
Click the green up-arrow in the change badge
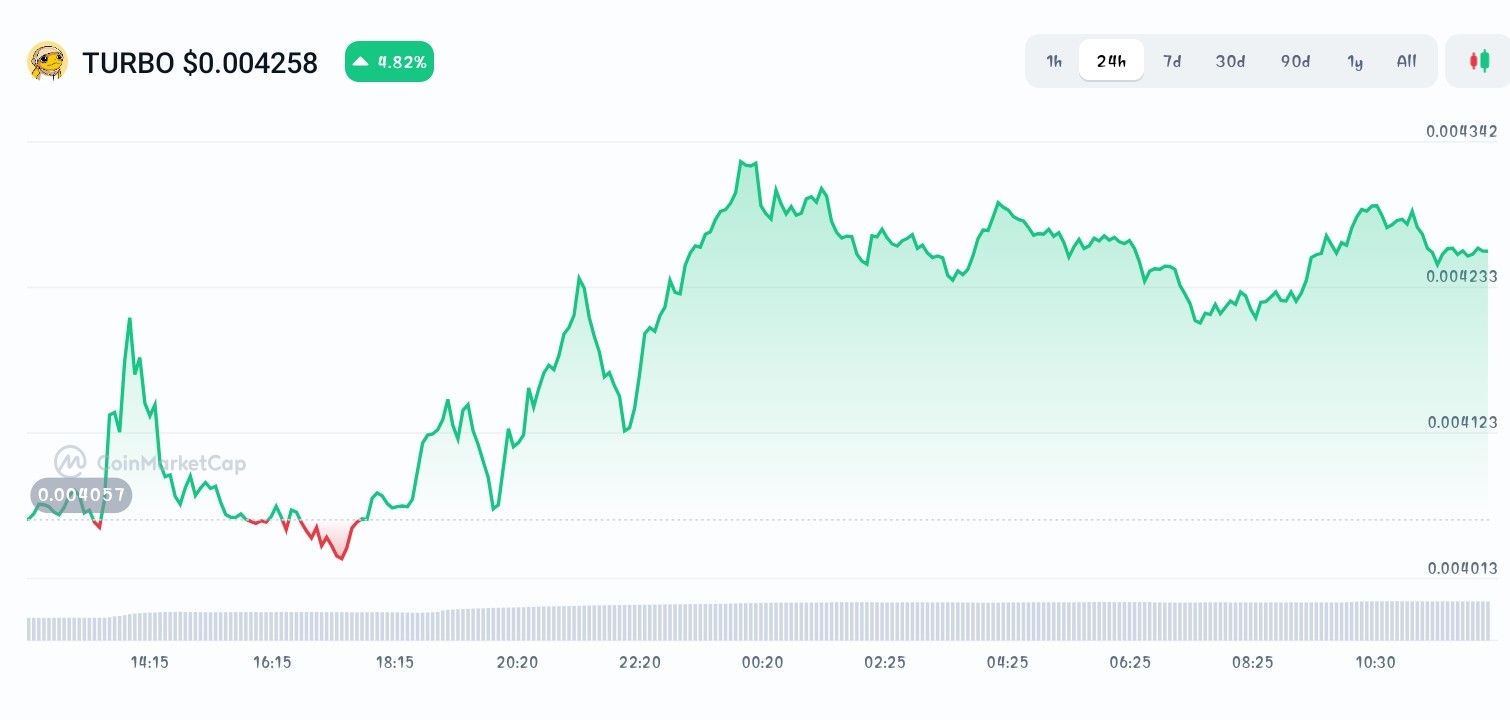(361, 61)
